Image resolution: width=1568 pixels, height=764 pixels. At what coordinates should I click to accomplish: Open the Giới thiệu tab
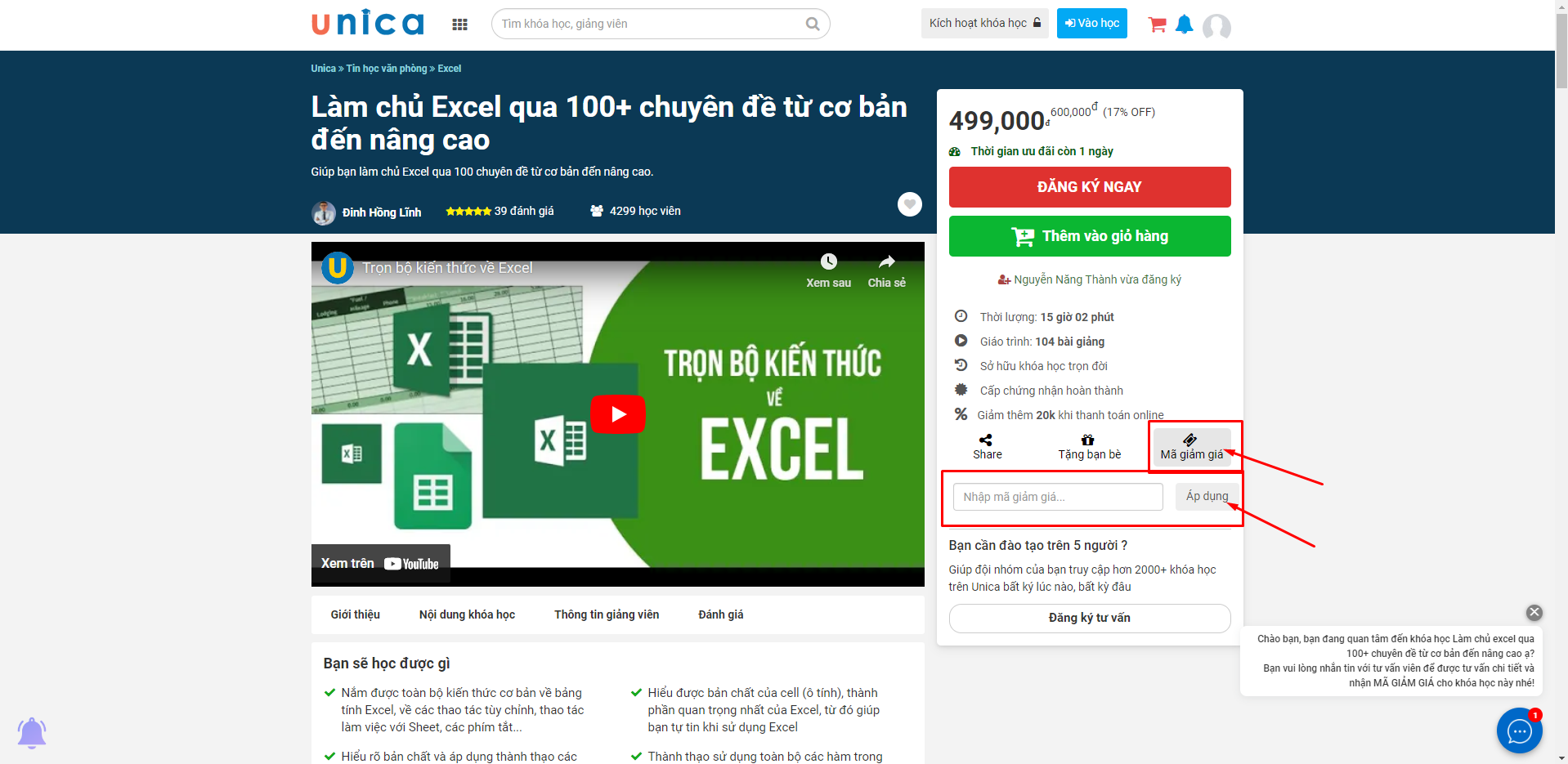coord(356,614)
